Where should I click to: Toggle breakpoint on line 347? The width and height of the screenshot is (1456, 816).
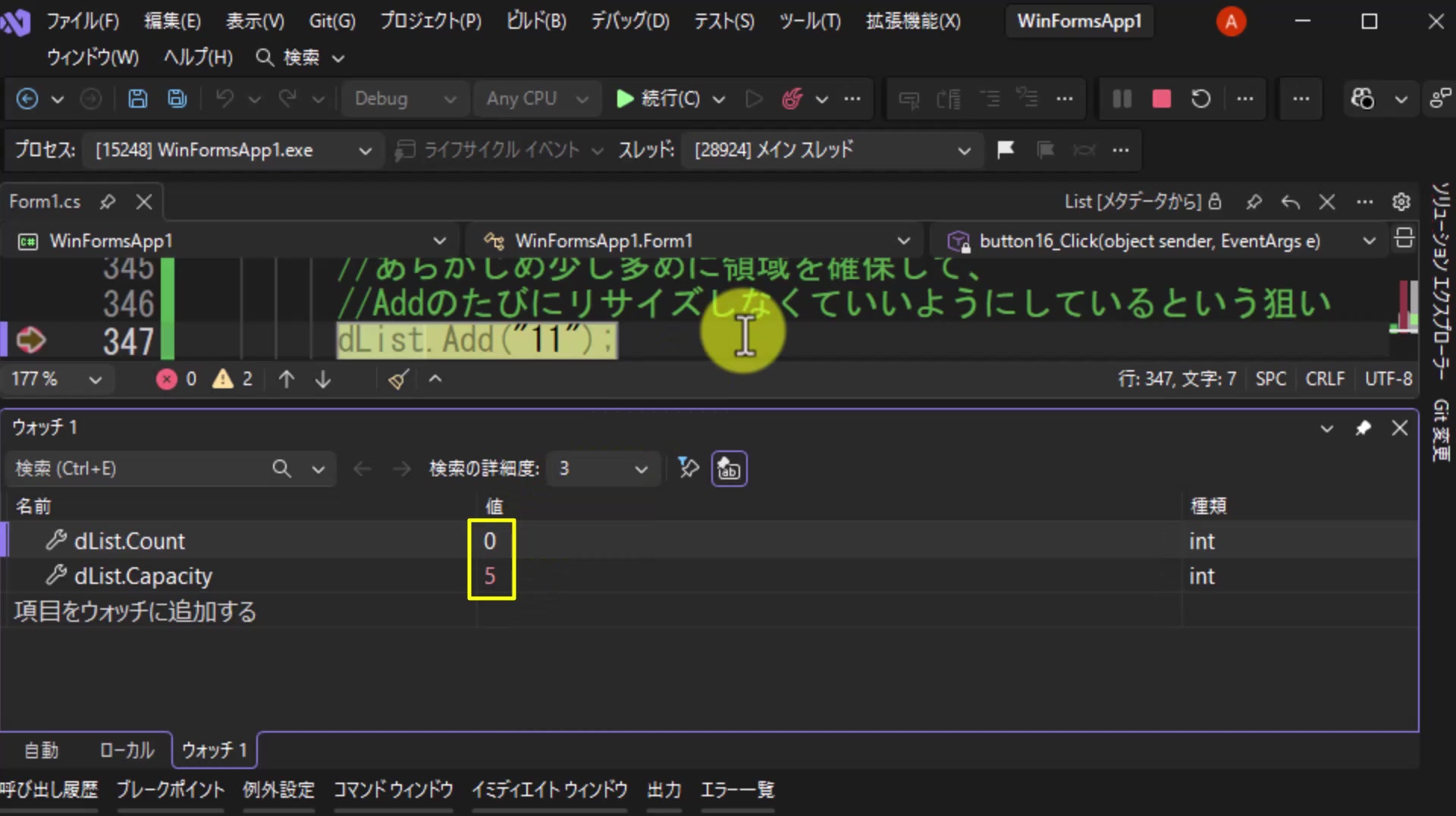30,340
